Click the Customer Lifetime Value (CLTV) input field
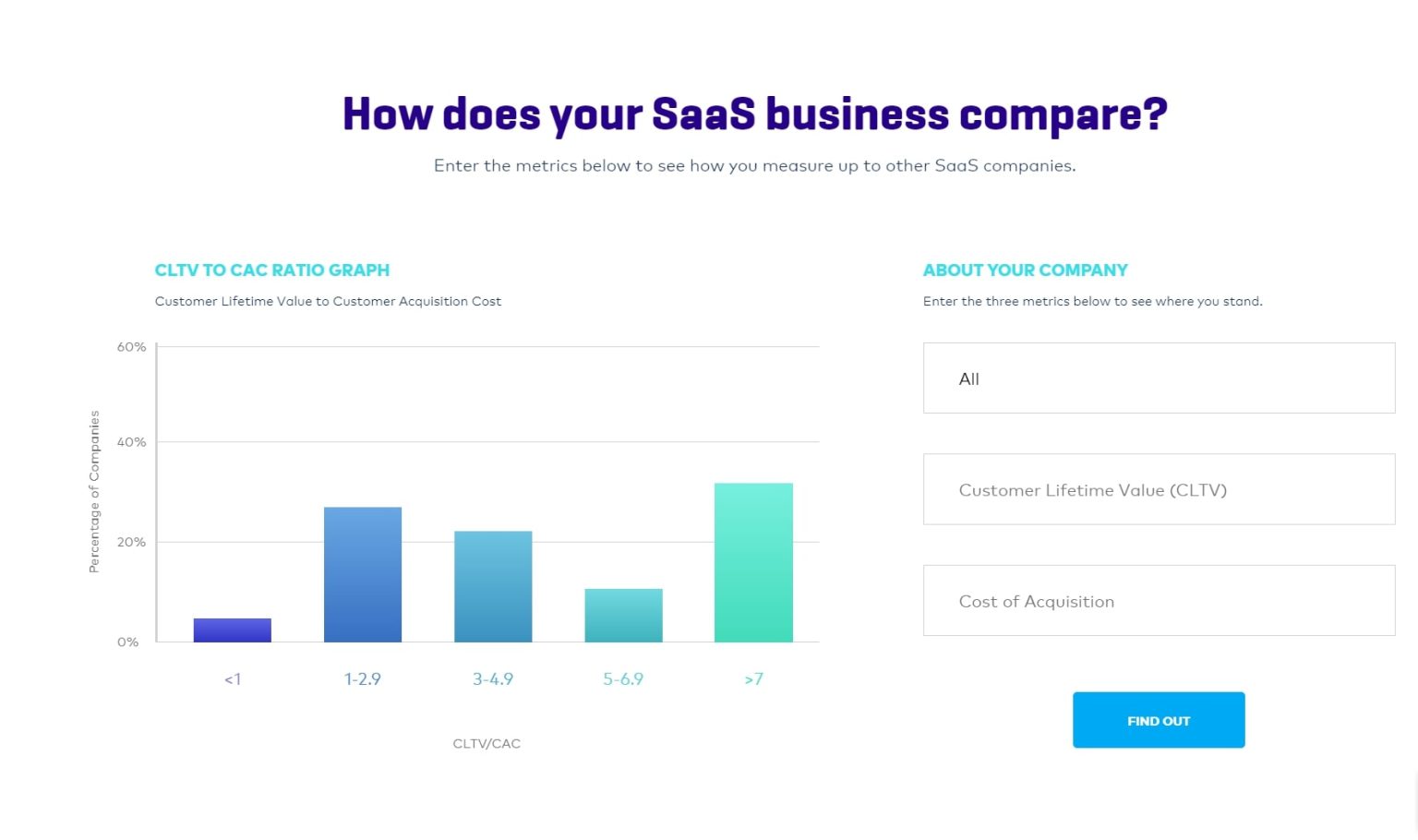Image resolution: width=1418 pixels, height=840 pixels. point(1159,489)
